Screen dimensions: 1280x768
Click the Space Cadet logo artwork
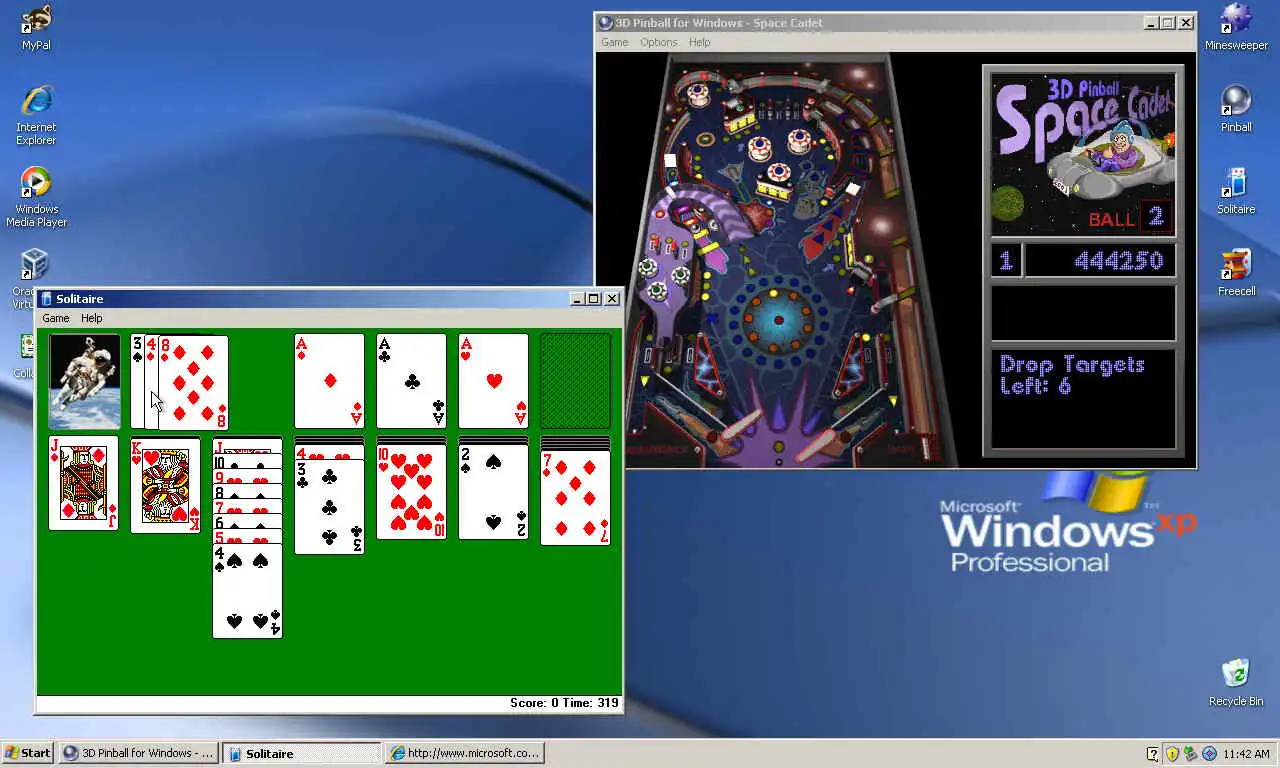[1083, 153]
